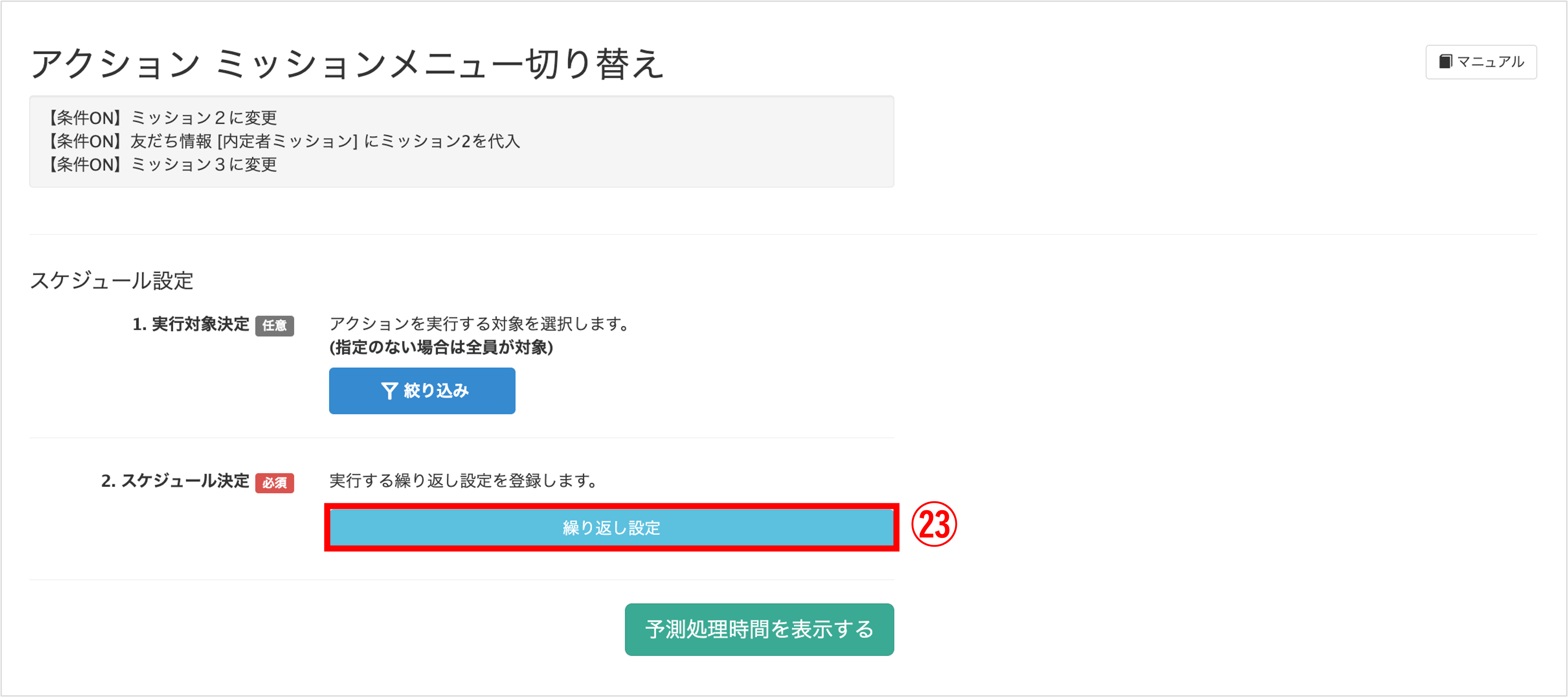The image size is (1568, 698).
Task: Open the マニュアル button
Action: pos(1480,61)
